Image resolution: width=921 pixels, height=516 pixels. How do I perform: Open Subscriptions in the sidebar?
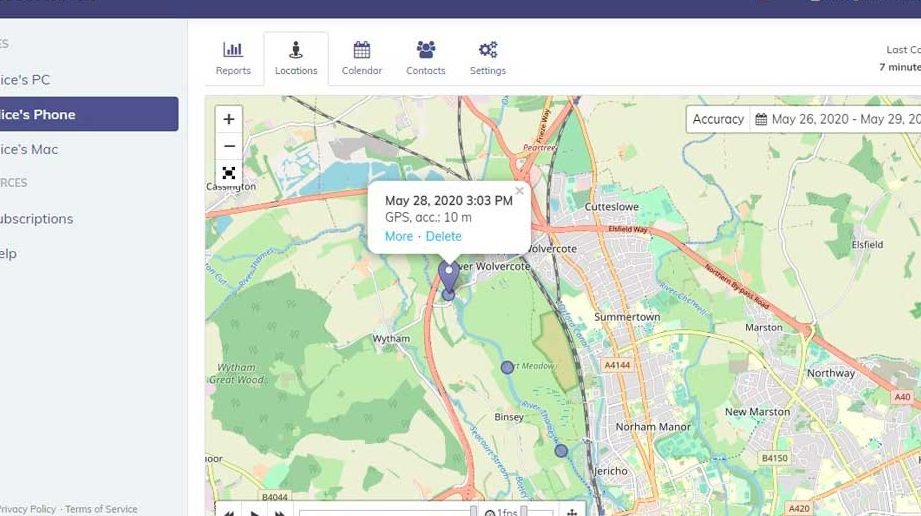[x=37, y=218]
